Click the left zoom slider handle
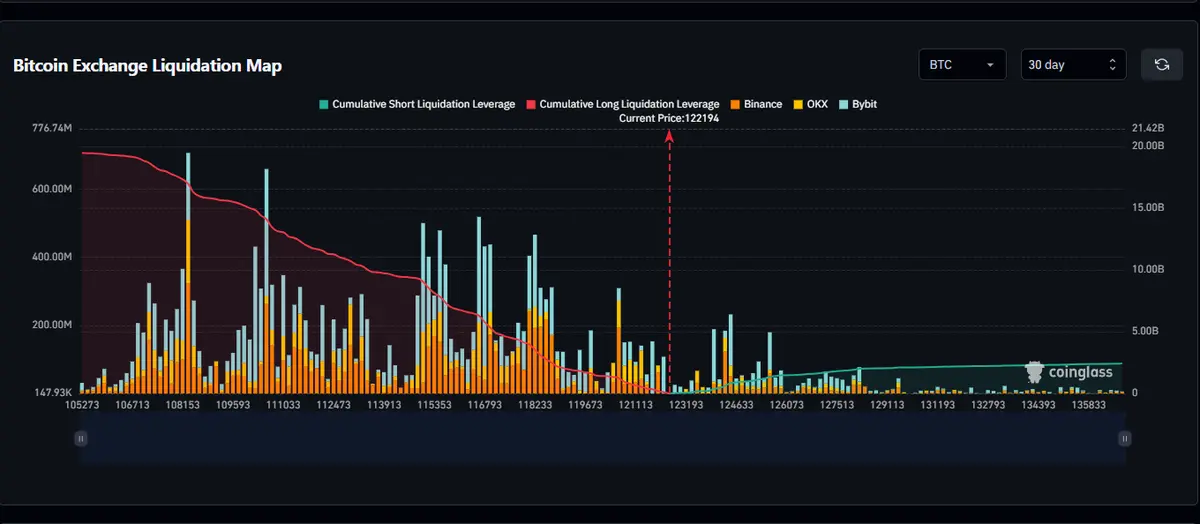The height and width of the screenshot is (524, 1200). (x=81, y=438)
